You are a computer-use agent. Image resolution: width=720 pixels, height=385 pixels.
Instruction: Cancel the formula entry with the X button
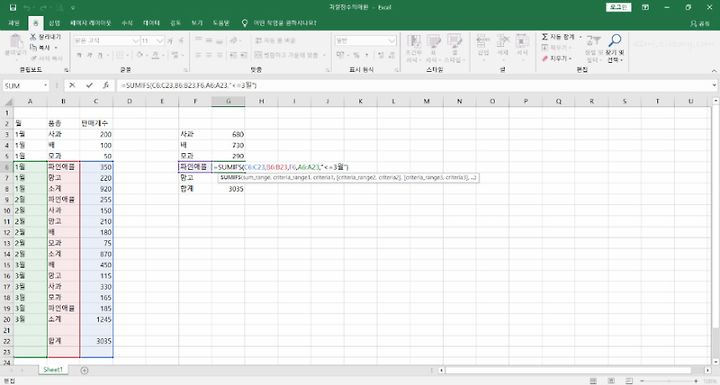(x=72, y=85)
